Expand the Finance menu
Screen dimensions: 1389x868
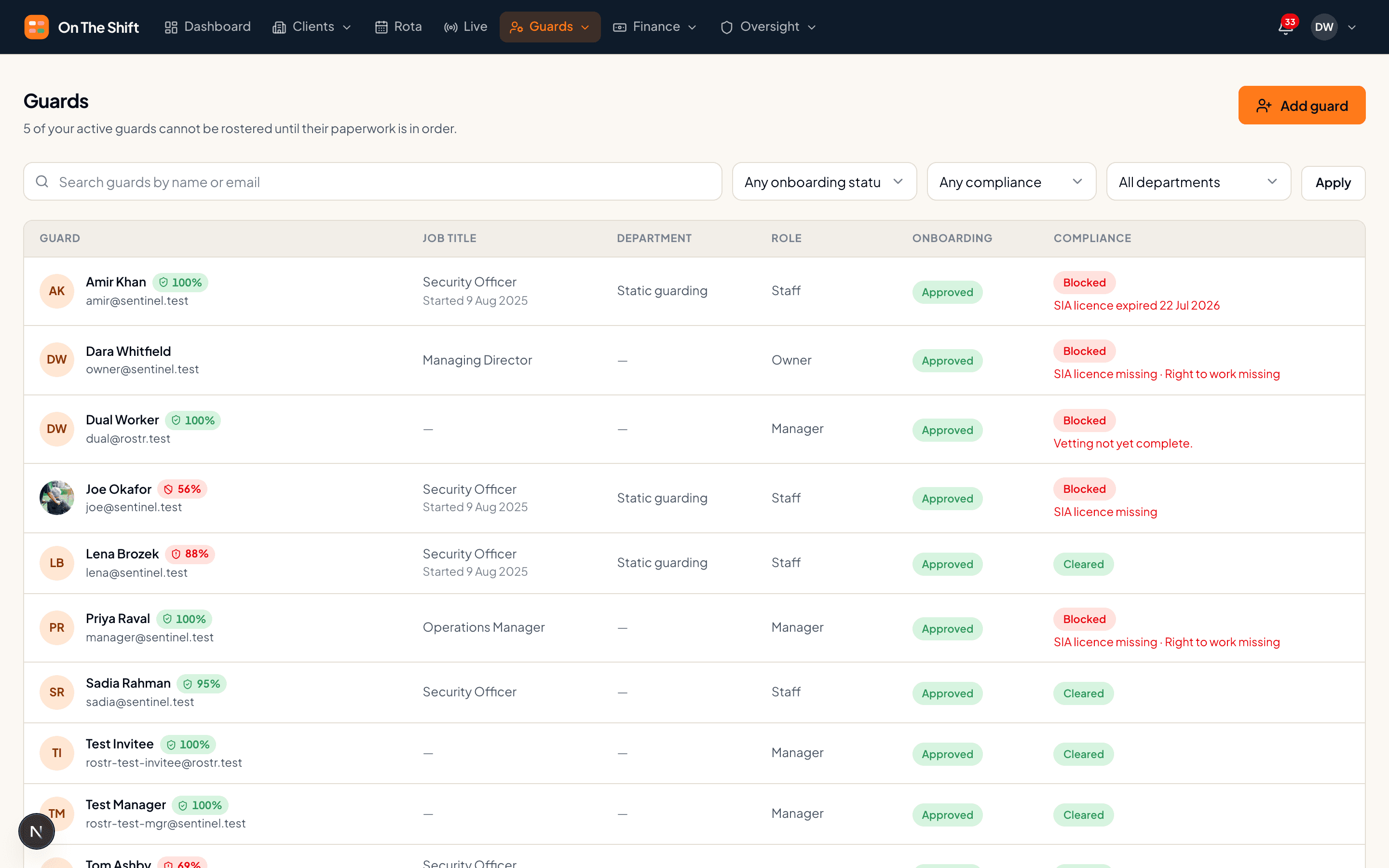point(655,27)
